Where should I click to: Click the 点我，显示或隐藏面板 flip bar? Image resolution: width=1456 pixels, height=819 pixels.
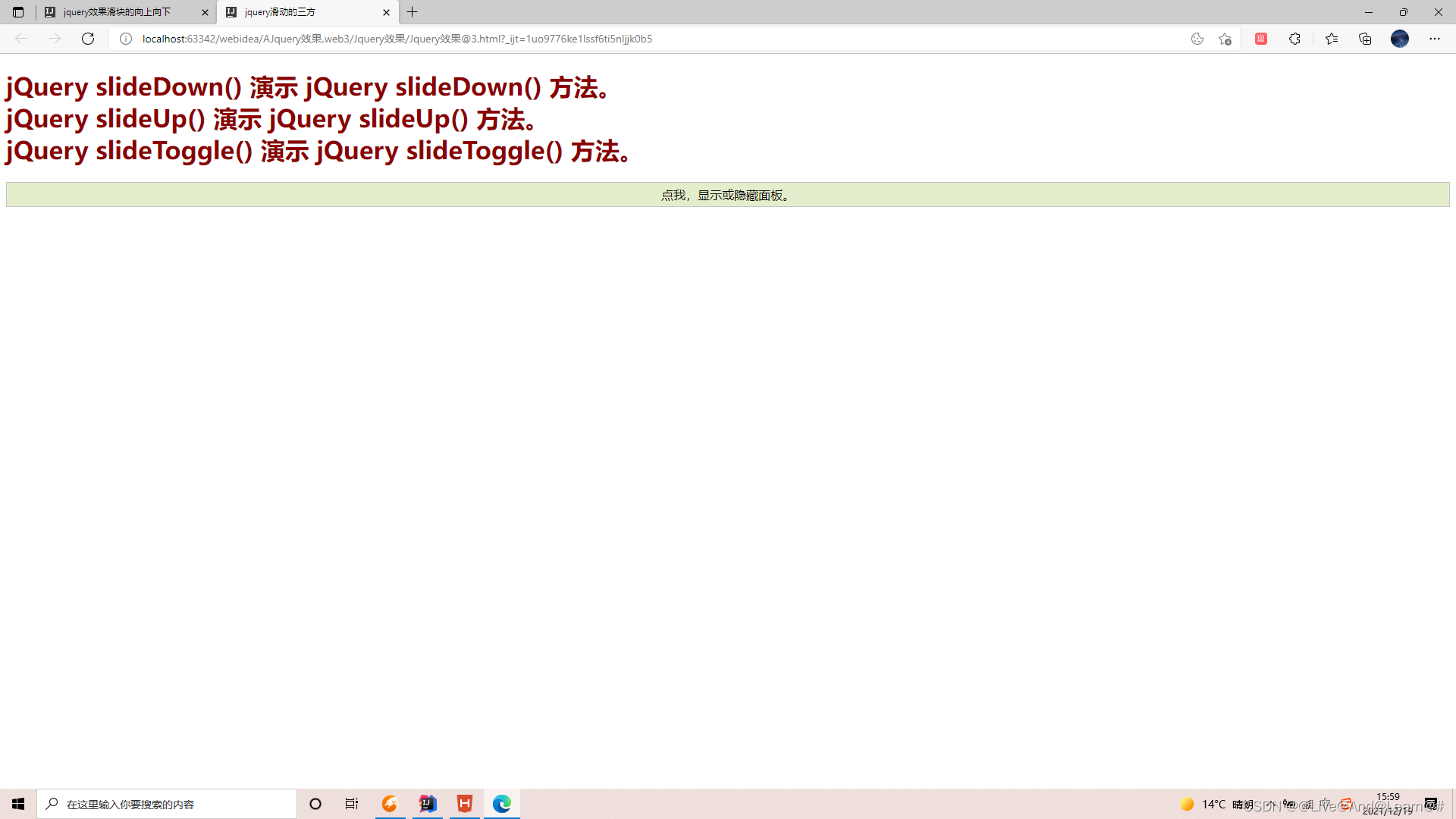(x=728, y=195)
